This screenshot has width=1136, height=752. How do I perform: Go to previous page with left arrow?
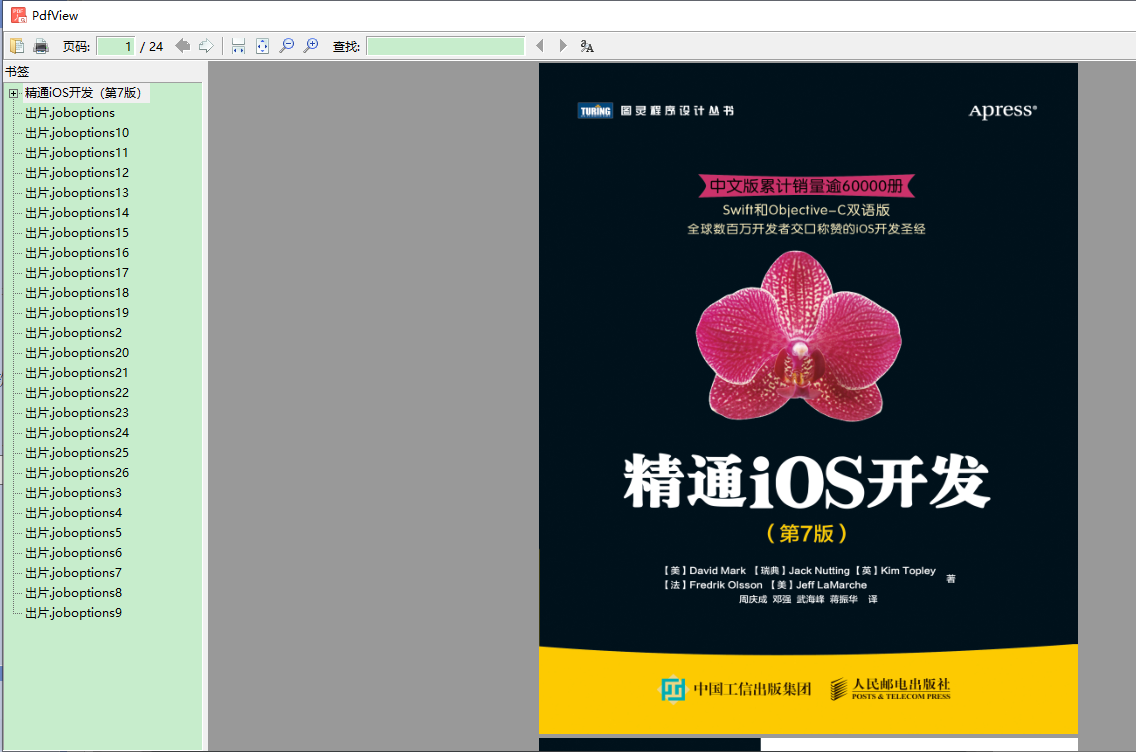(183, 46)
